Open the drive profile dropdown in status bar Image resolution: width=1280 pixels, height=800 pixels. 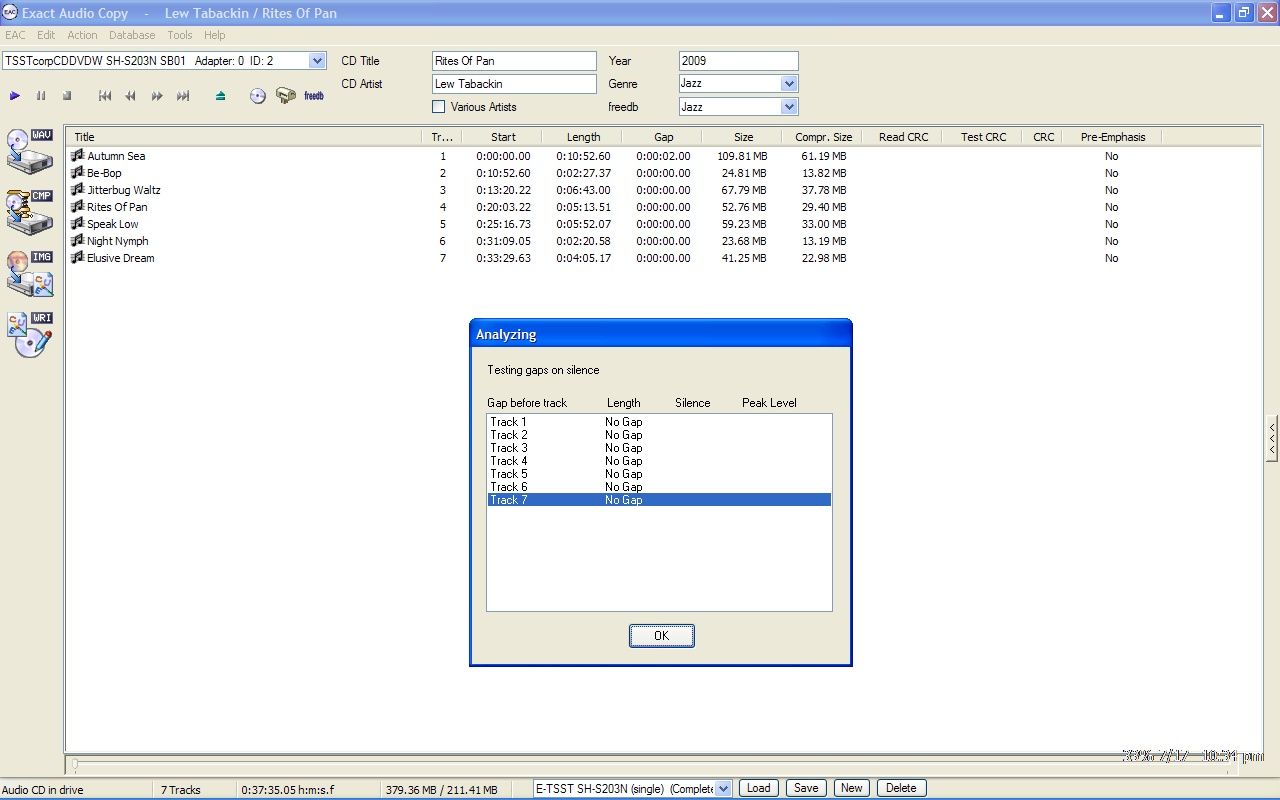click(x=724, y=788)
